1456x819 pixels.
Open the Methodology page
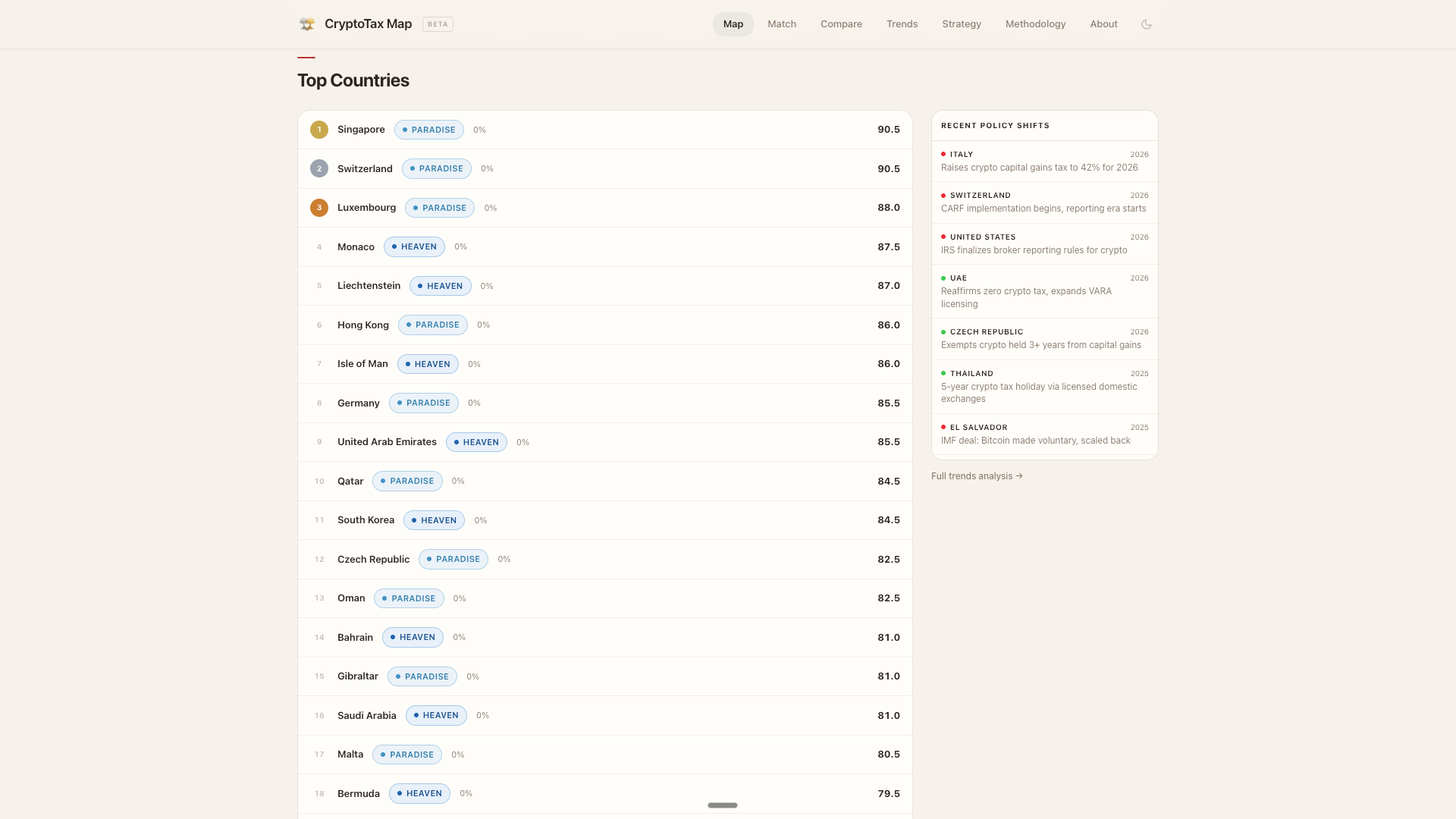[1035, 24]
